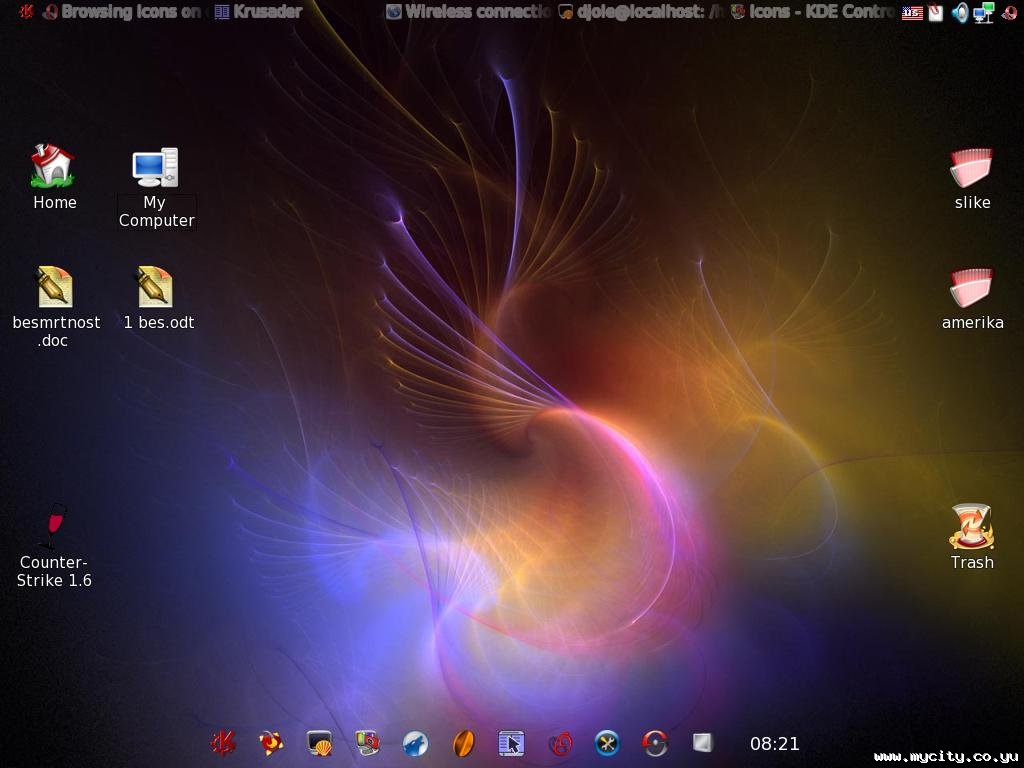Open the volume speaker tray icon
The width and height of the screenshot is (1024, 768).
[x=960, y=13]
